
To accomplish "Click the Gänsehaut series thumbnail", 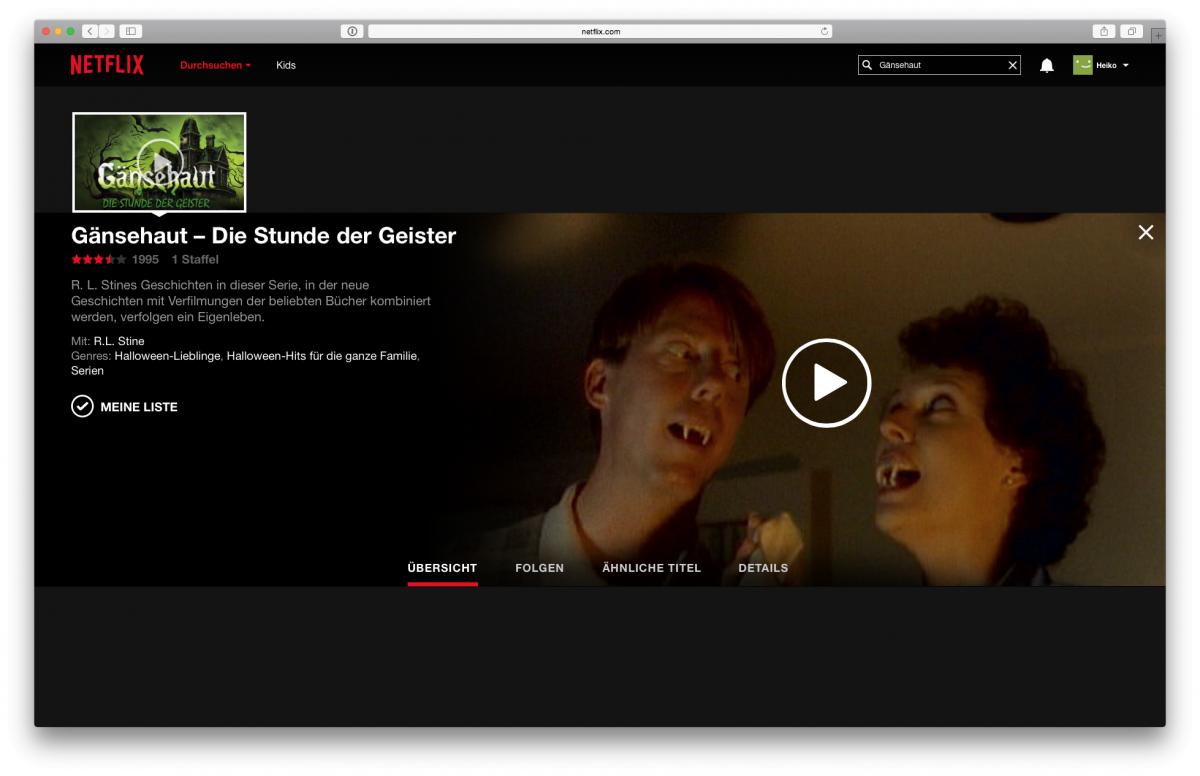I will click(x=159, y=161).
